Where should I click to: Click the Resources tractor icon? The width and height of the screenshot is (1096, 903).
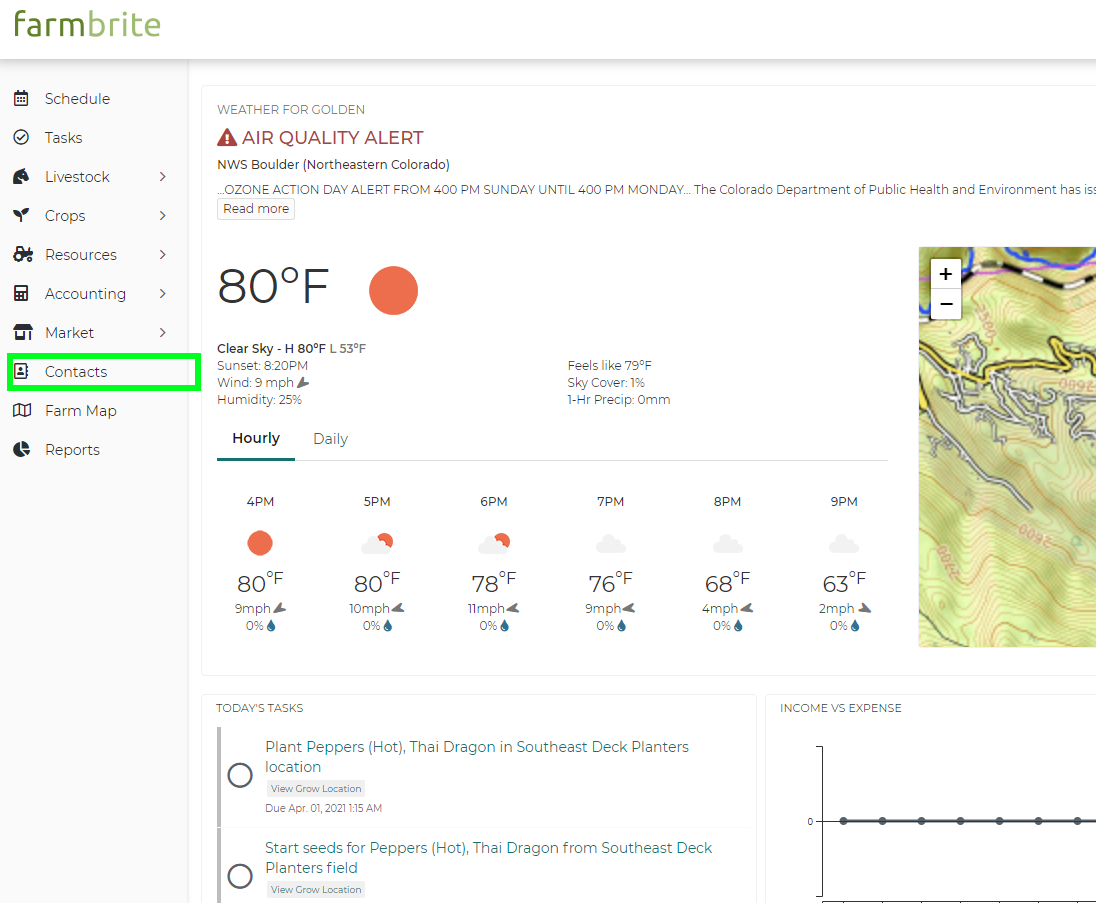tap(23, 254)
